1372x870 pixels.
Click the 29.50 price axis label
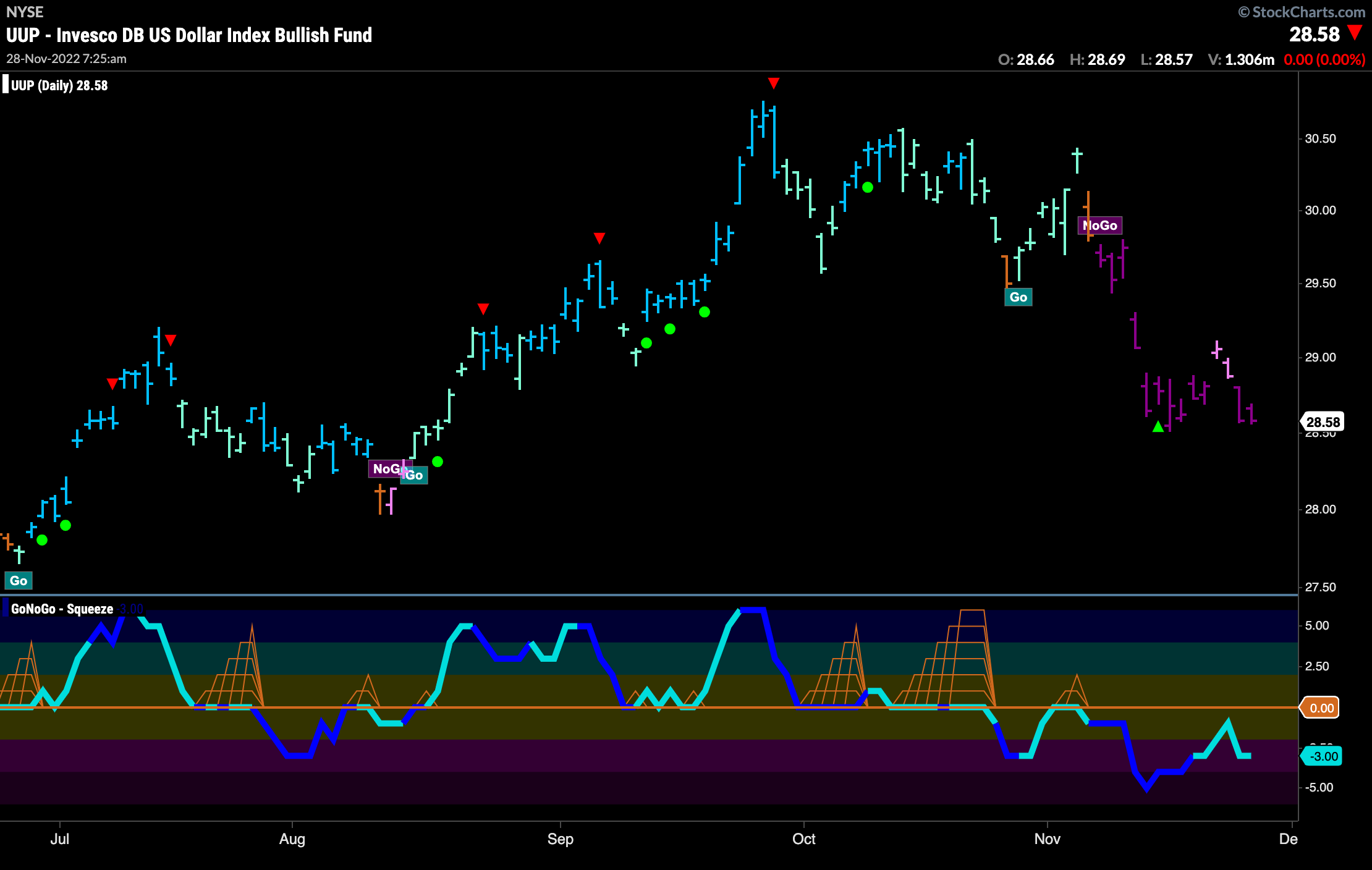point(1320,283)
